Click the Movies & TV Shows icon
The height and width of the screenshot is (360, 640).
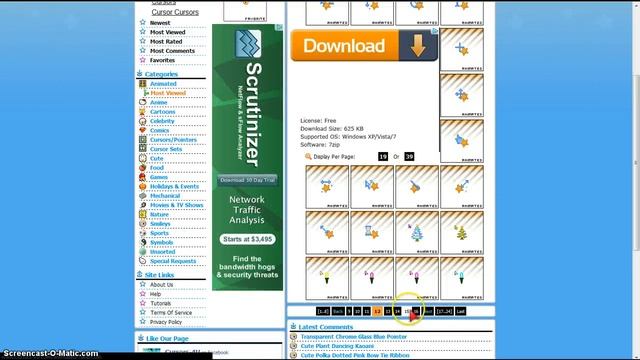point(142,205)
